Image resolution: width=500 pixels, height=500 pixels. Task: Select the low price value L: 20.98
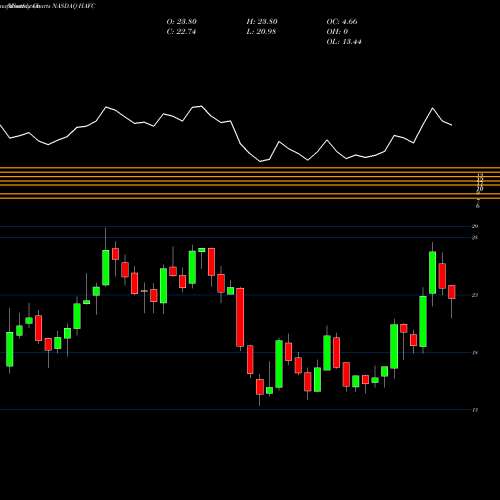pyautogui.click(x=261, y=32)
